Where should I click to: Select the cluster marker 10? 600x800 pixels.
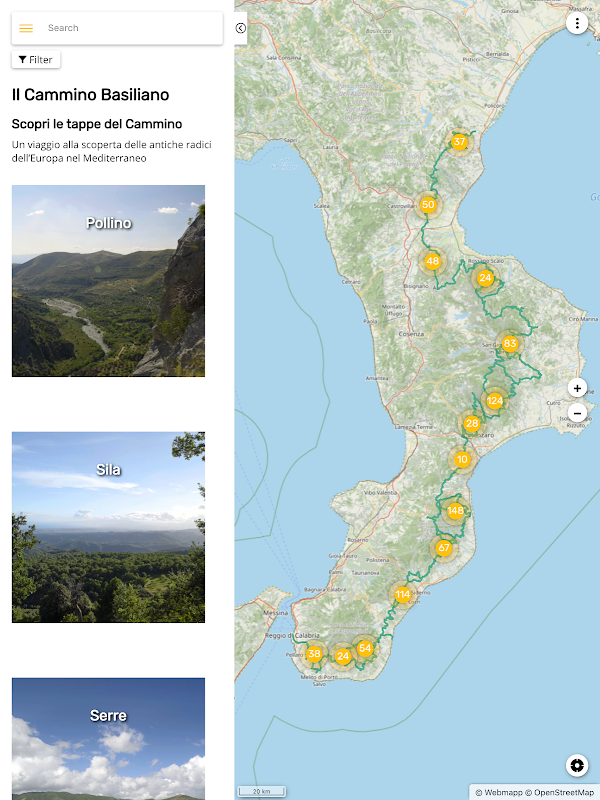[x=462, y=459]
